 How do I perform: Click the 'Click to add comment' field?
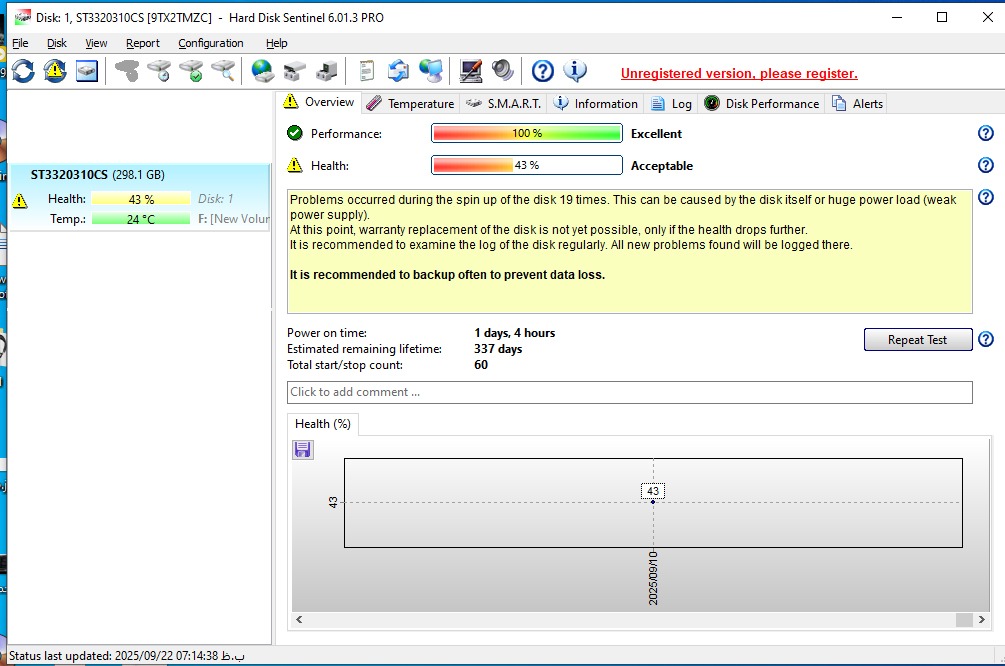629,392
